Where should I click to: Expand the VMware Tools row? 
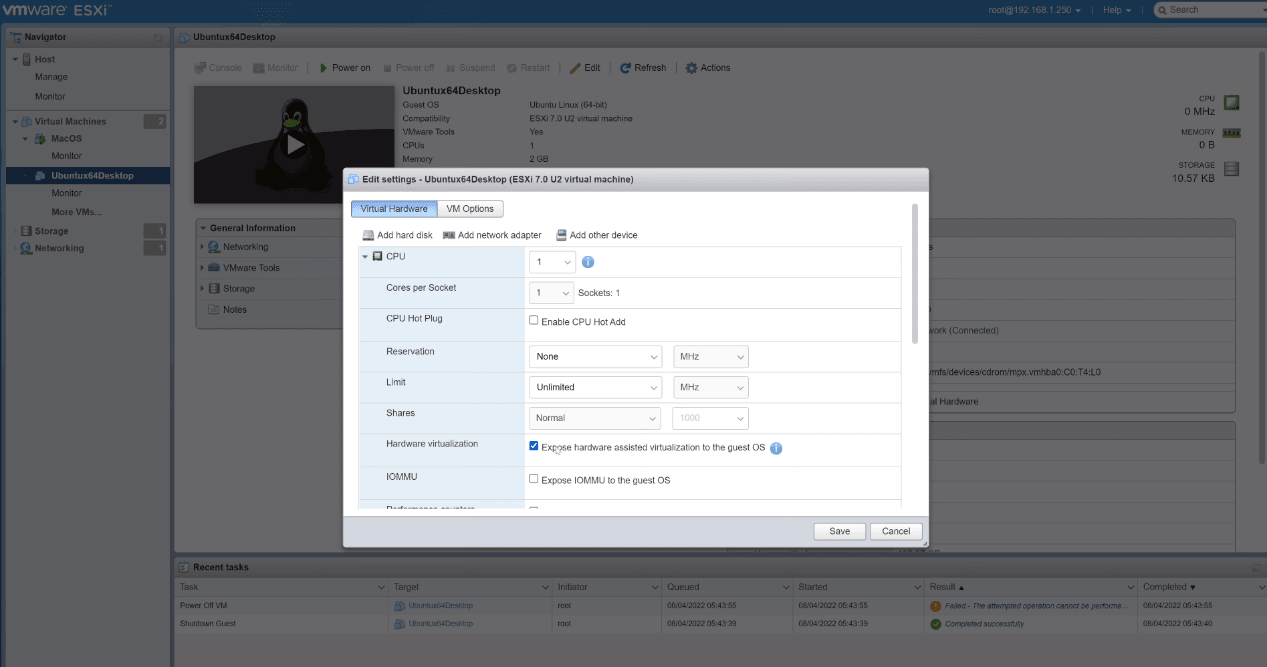[x=202, y=268]
